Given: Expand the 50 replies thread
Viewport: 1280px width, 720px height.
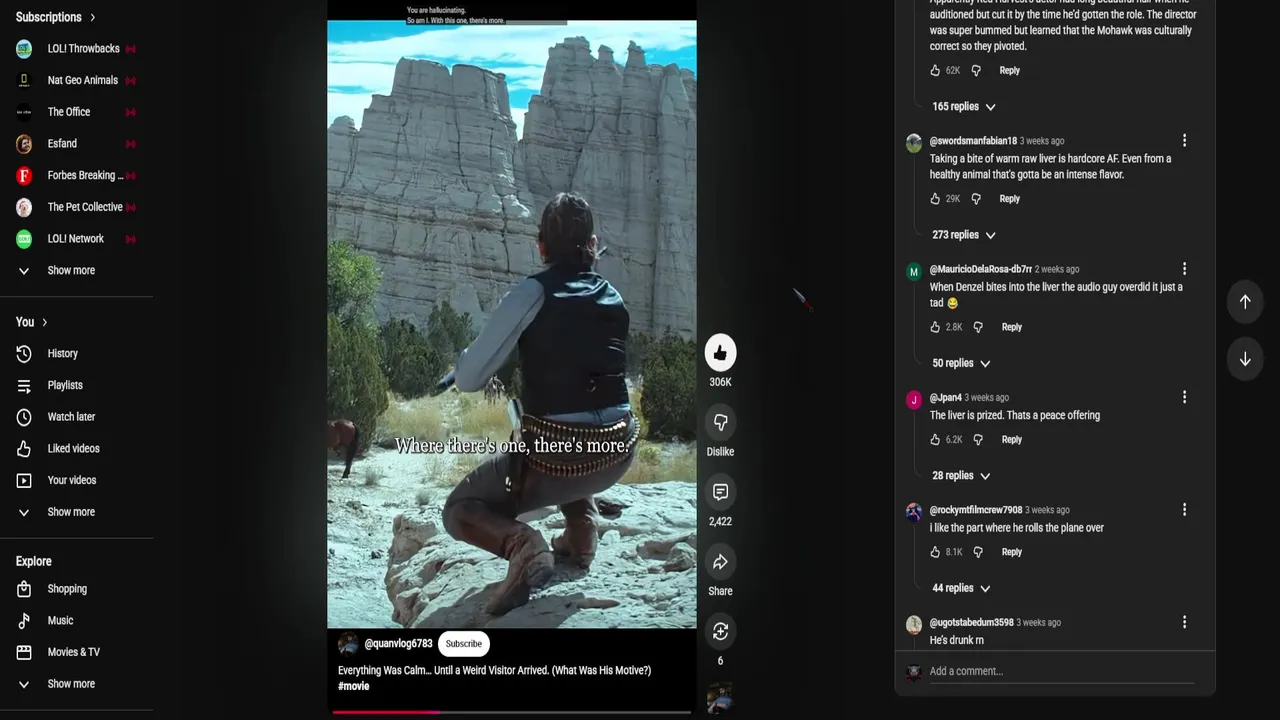Looking at the screenshot, I should [961, 363].
